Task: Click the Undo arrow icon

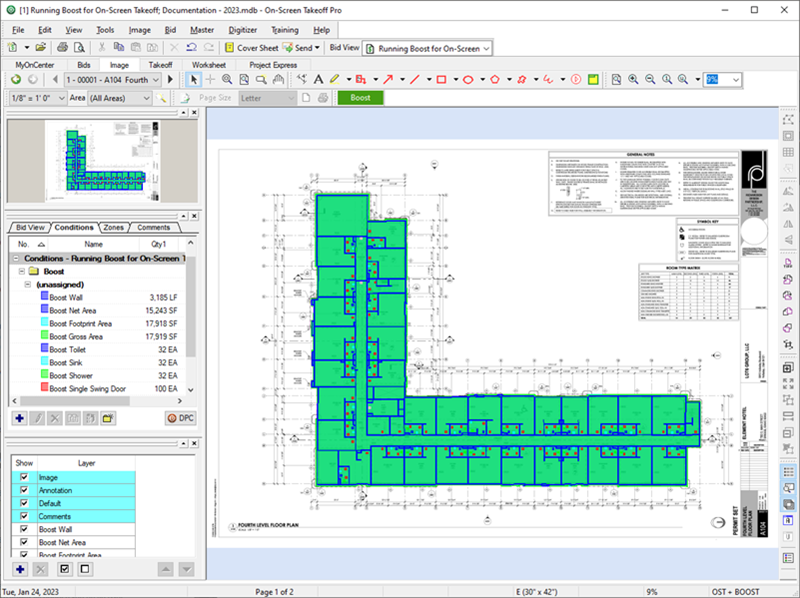Action: pyautogui.click(x=191, y=47)
